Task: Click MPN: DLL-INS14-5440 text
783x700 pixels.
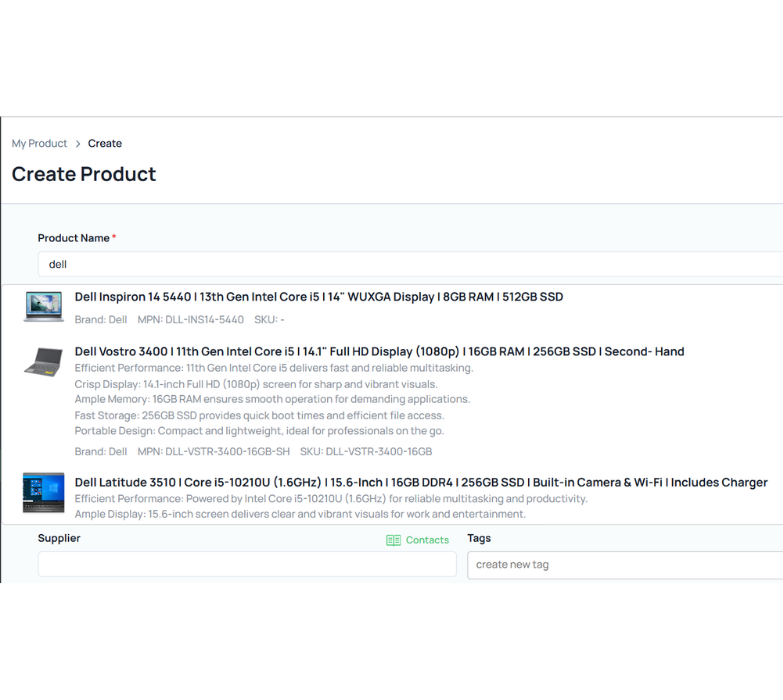Action: [191, 320]
